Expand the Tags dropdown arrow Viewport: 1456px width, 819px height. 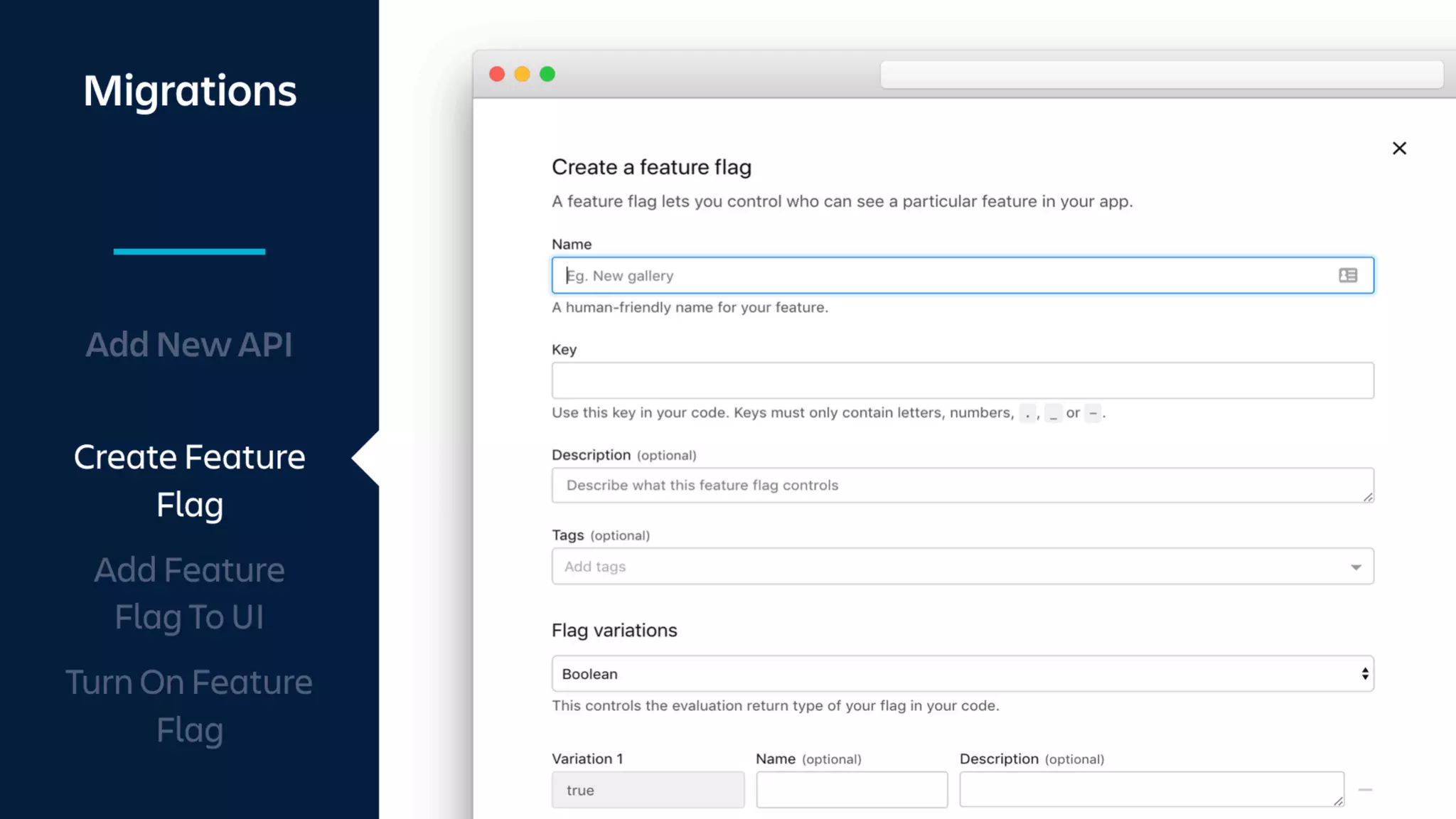1356,567
